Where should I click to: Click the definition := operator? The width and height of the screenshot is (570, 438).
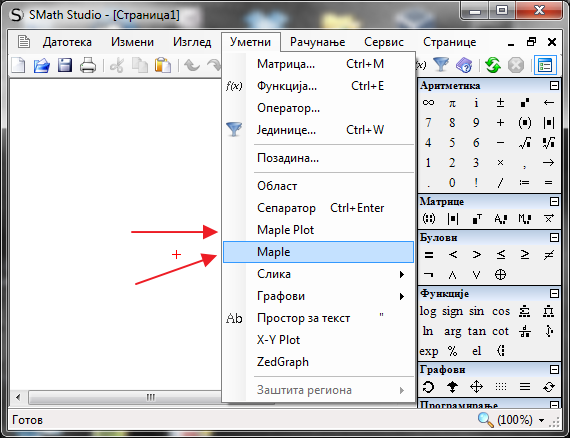(525, 182)
